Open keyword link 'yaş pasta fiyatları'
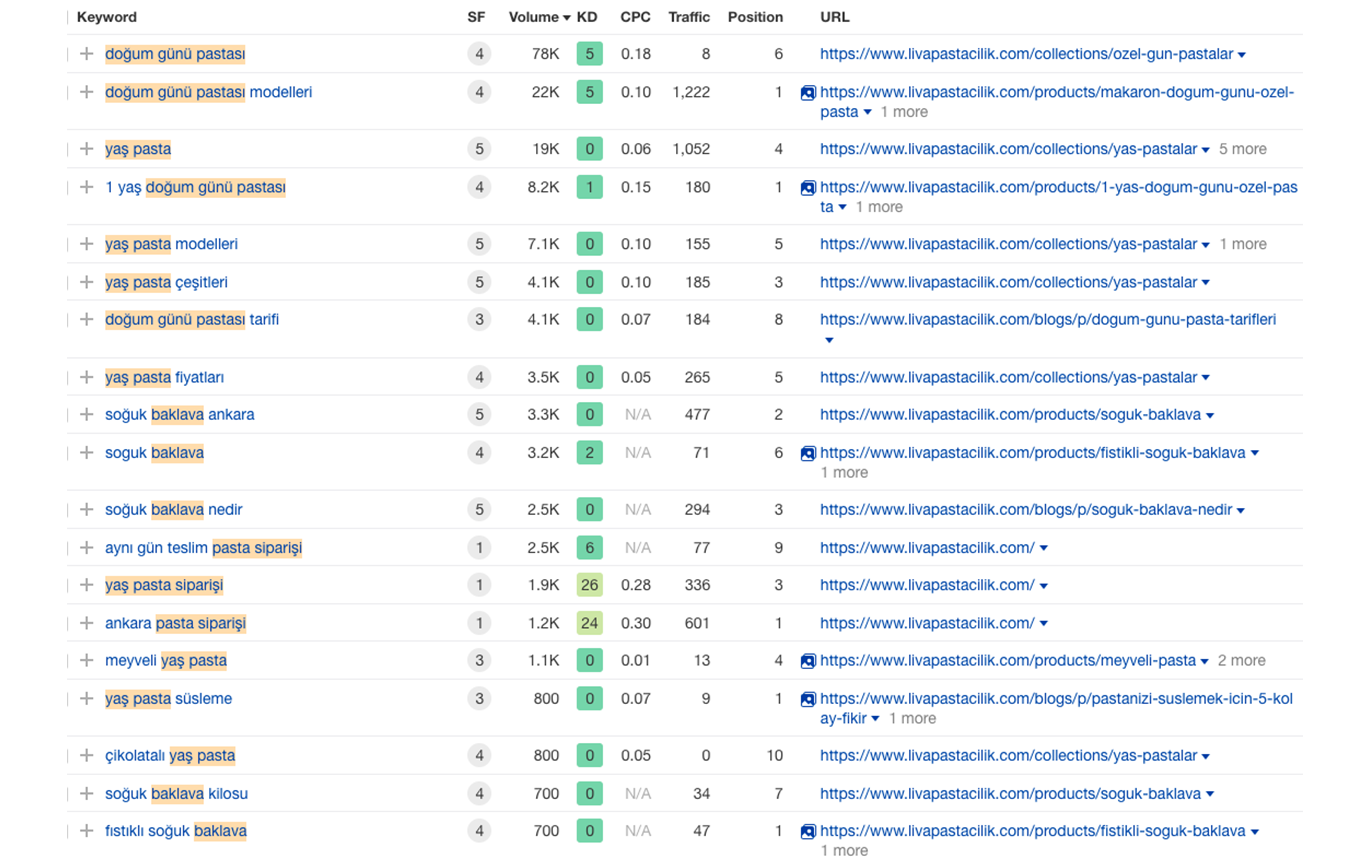Screen dimensions: 1367x867 (164, 377)
